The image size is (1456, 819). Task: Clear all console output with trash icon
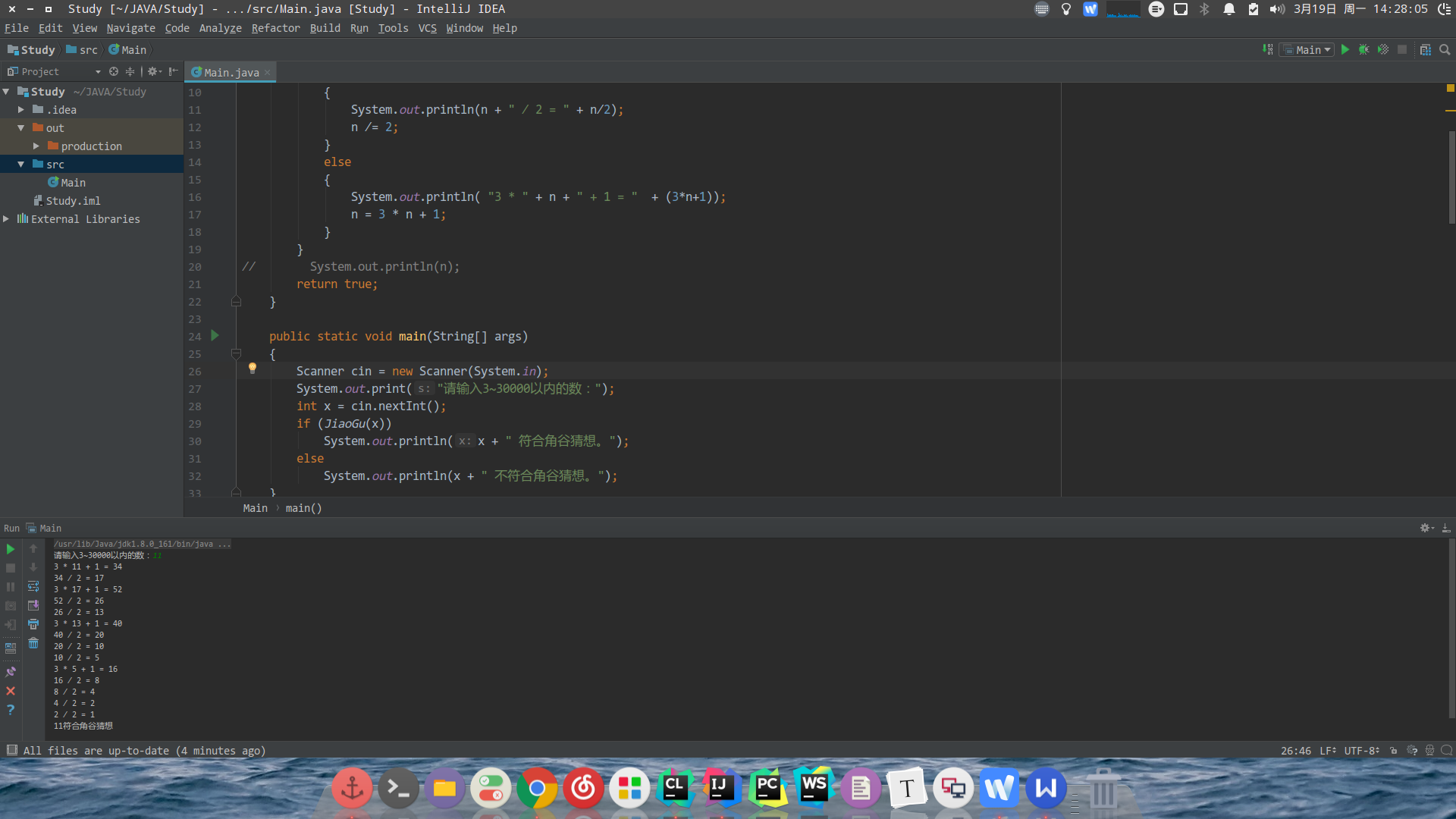tap(33, 643)
